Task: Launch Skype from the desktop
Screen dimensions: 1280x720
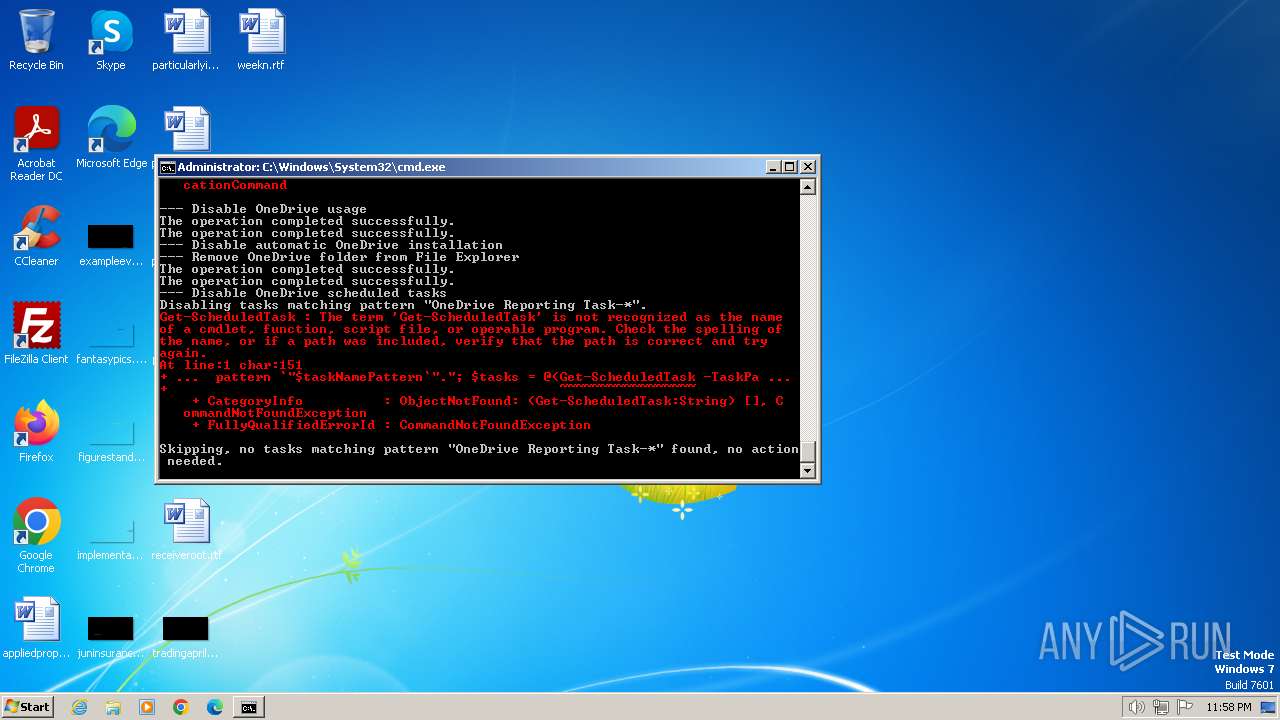Action: click(x=111, y=40)
